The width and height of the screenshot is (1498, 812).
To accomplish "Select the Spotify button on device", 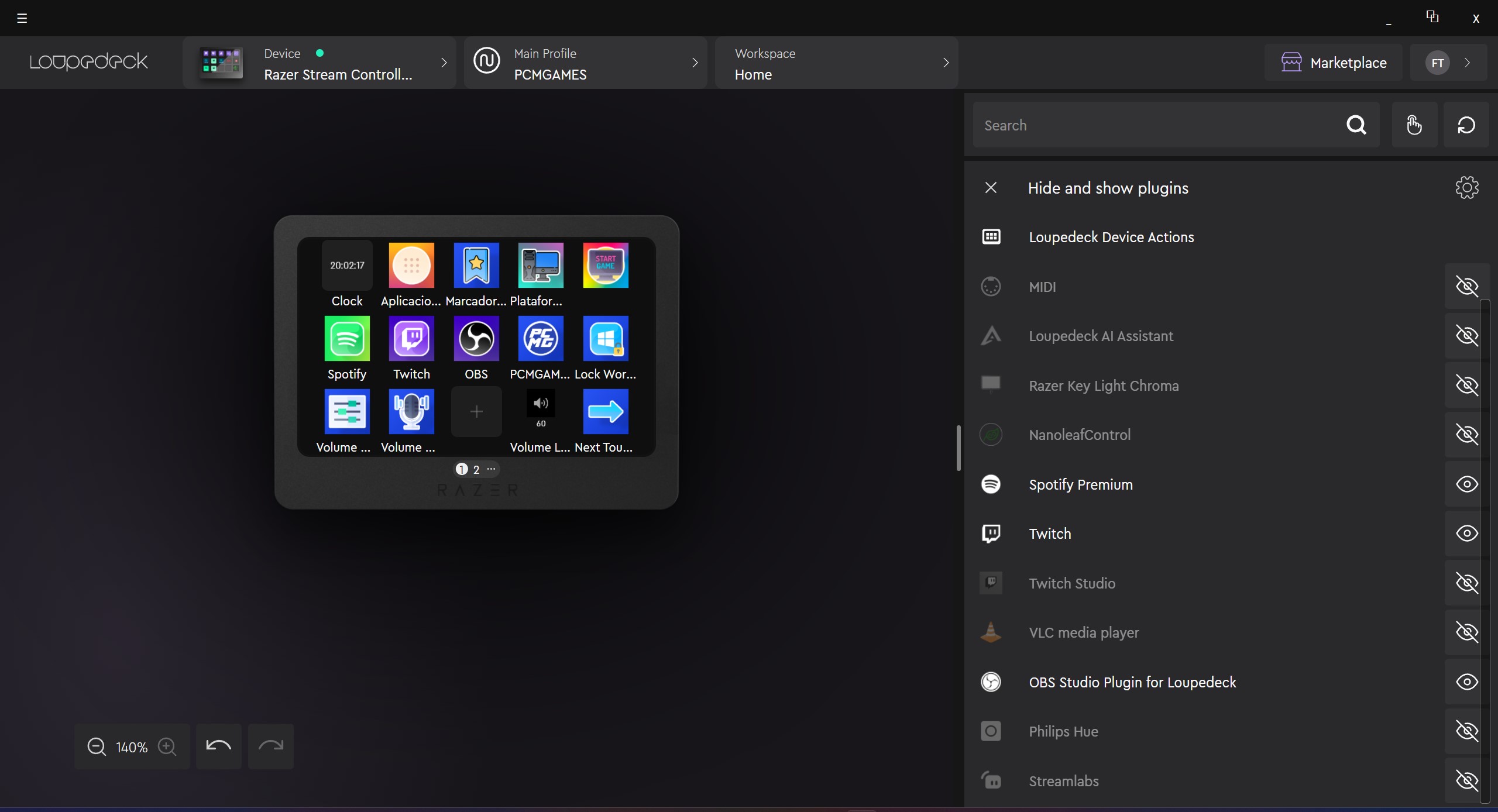I will (347, 338).
